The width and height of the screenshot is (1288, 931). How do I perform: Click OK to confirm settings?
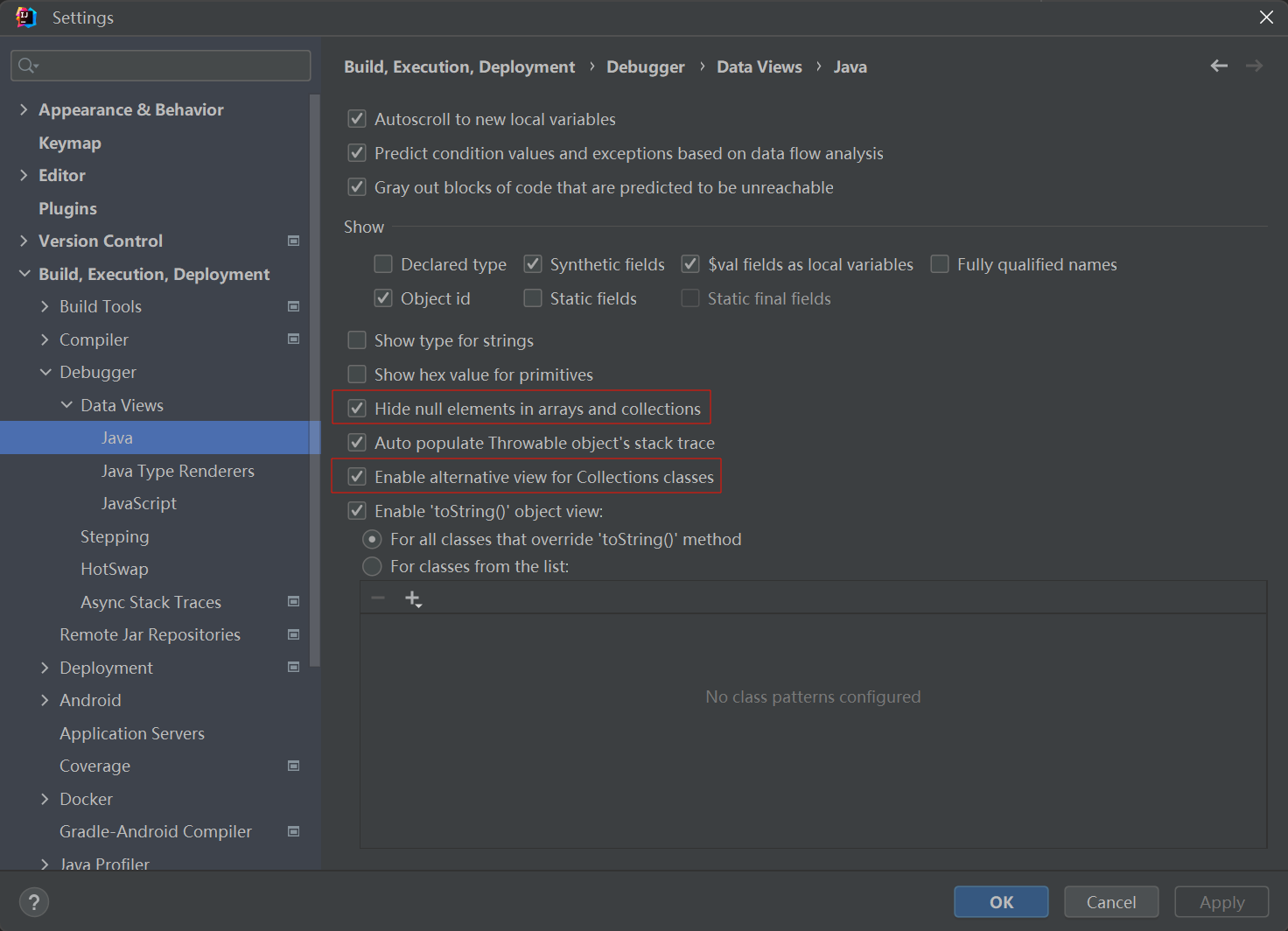[x=1001, y=902]
